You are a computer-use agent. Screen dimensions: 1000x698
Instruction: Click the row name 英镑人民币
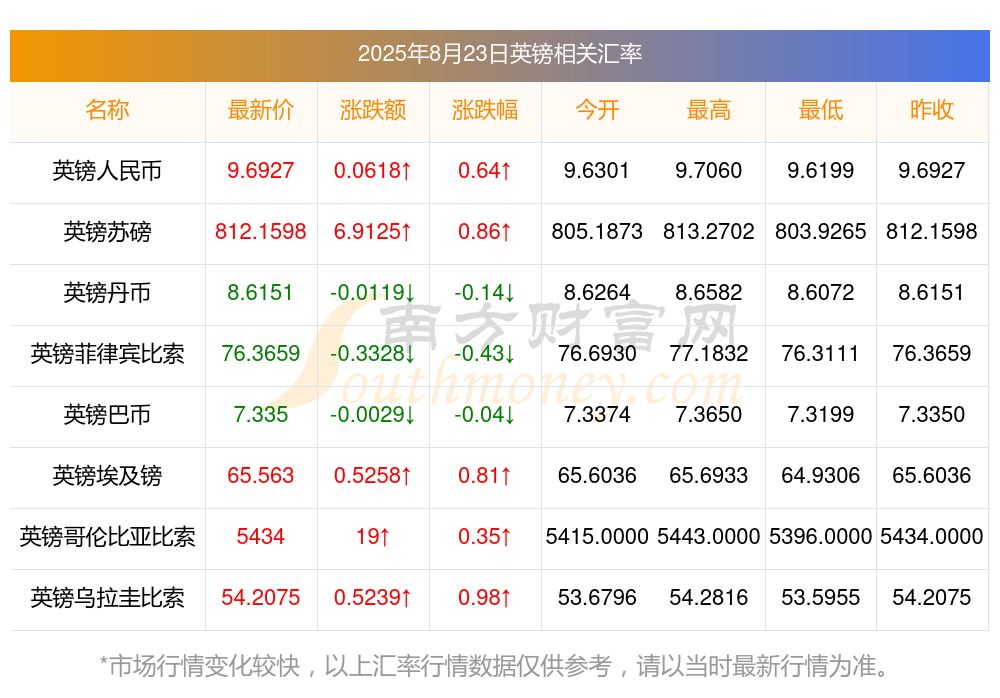107,170
